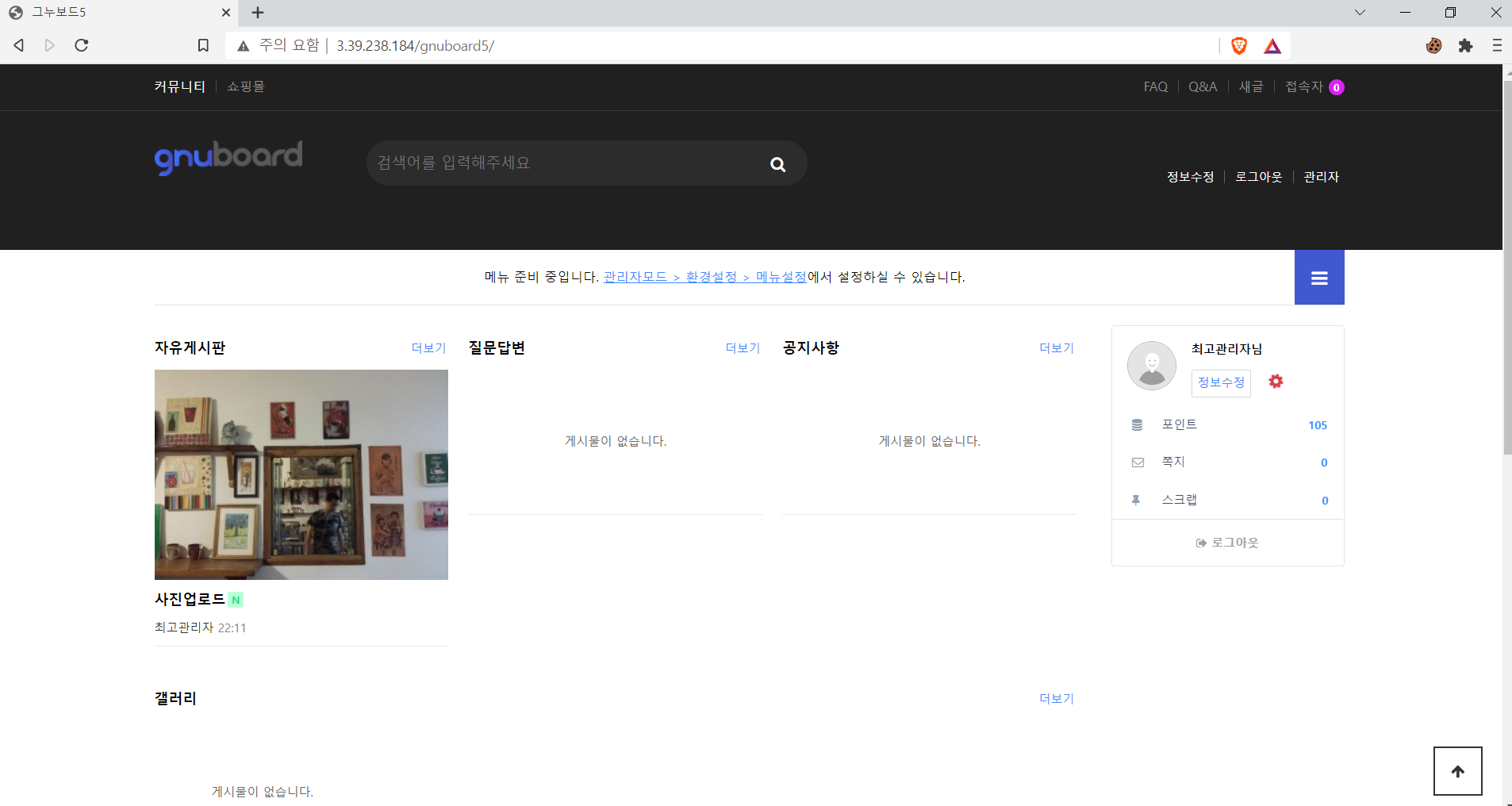Close the 그누보드5 tab

click(x=226, y=13)
